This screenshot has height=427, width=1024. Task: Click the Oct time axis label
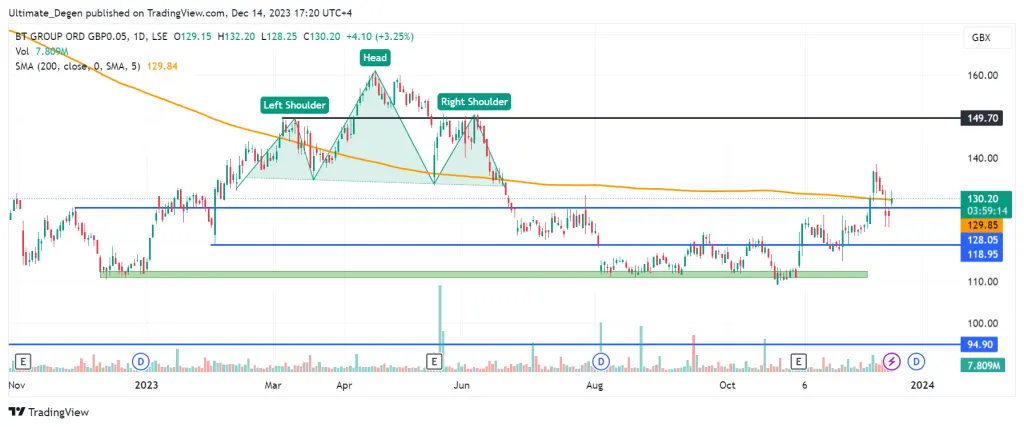click(x=728, y=386)
